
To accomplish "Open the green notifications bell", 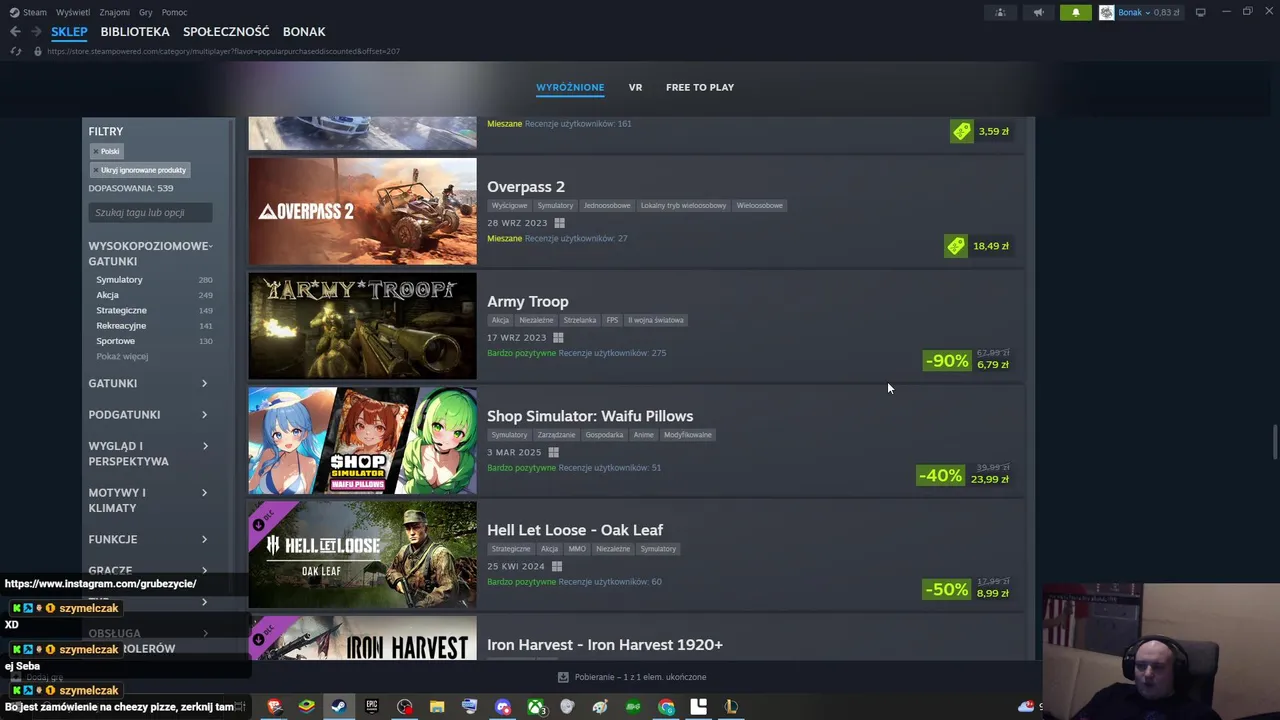I will click(1076, 12).
